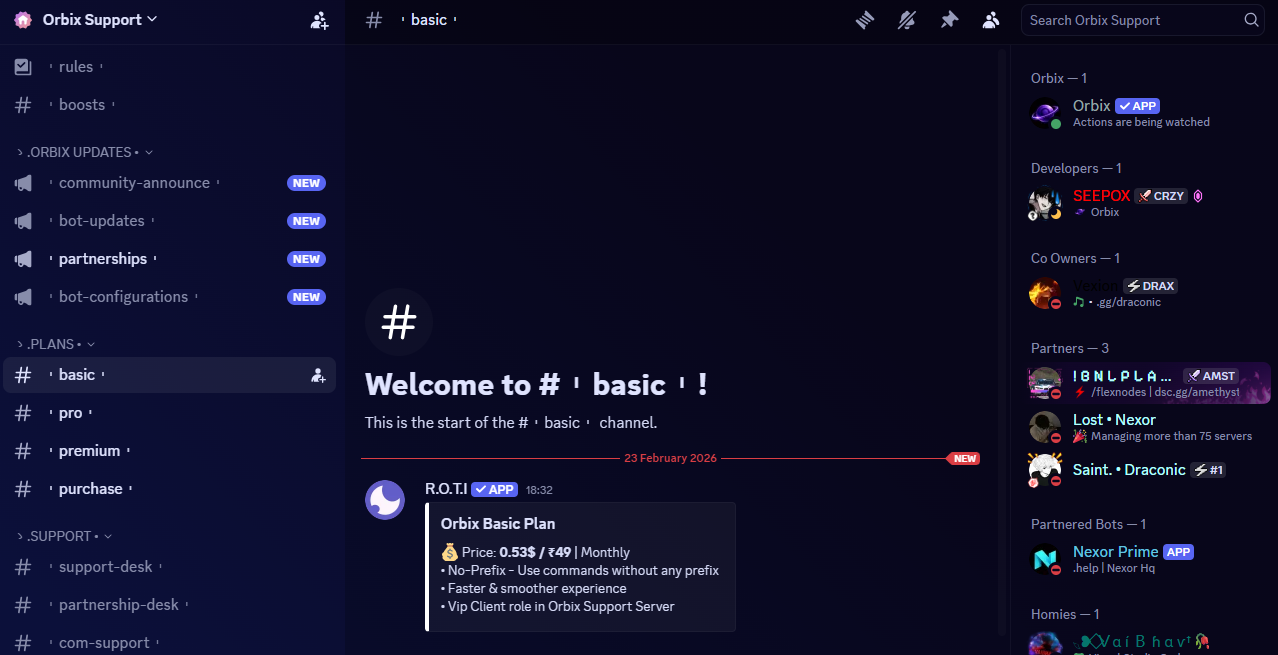1278x655 pixels.
Task: Click the Orbix planet avatar
Action: pos(1045,113)
